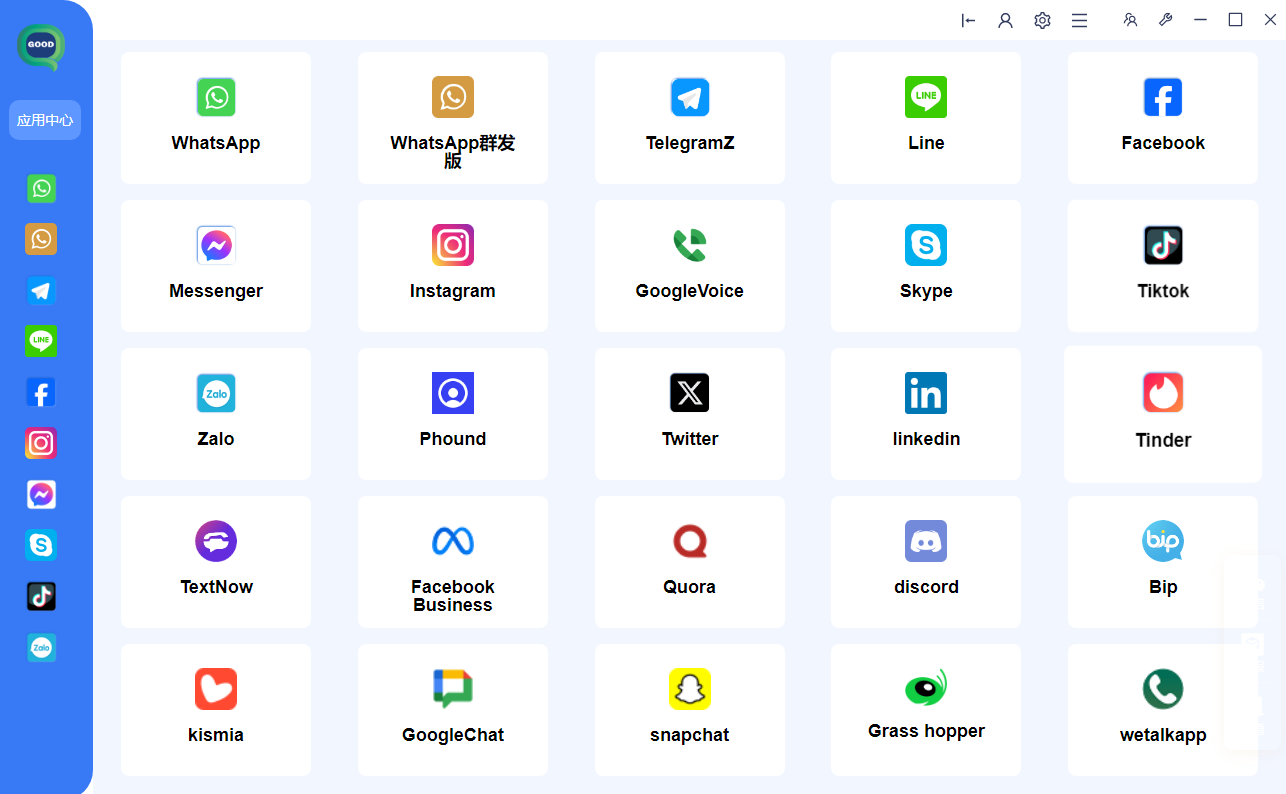Open the hamburger menu in title bar
Image resolution: width=1286 pixels, height=794 pixels.
click(x=1079, y=20)
